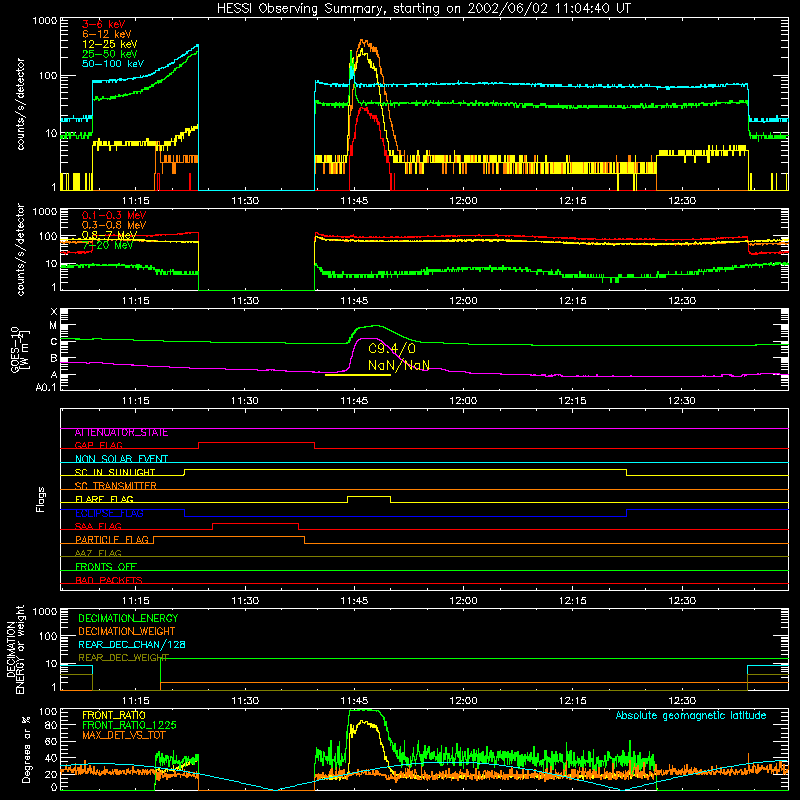Select the SAA_FLAG label
Screen dimensions: 800x800
click(98, 526)
